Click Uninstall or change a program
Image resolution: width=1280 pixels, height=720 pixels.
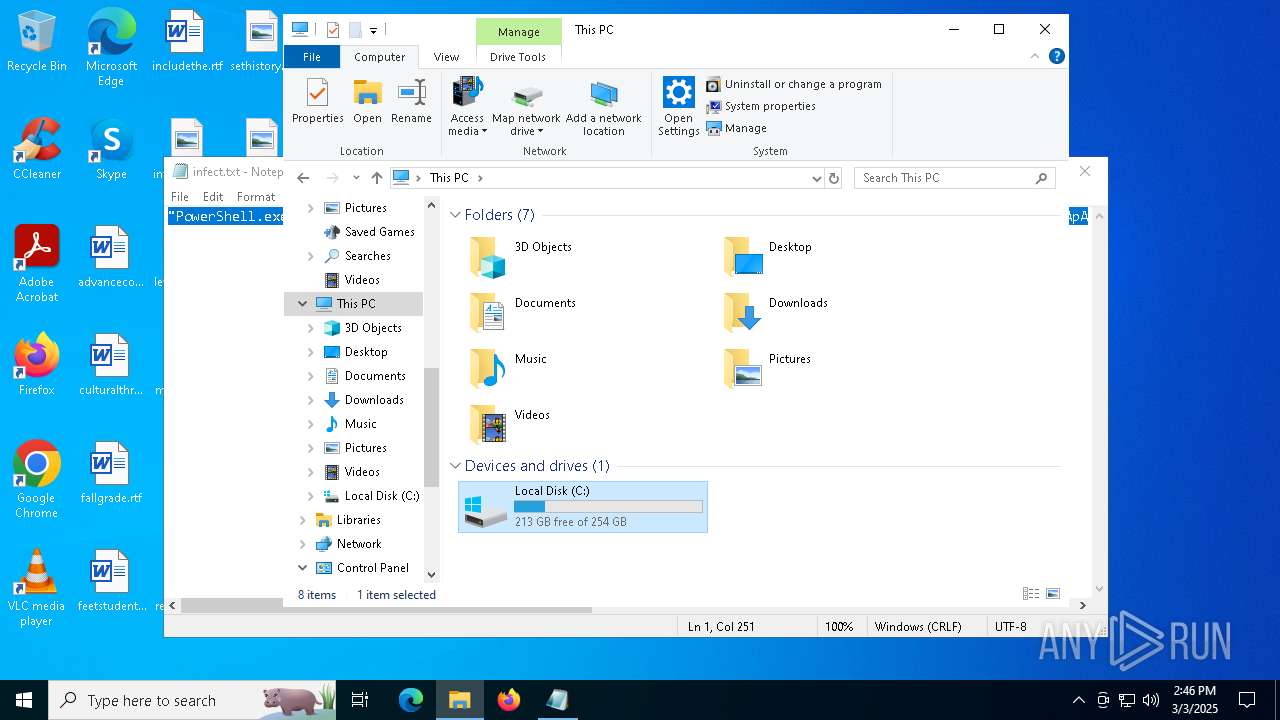pos(794,84)
